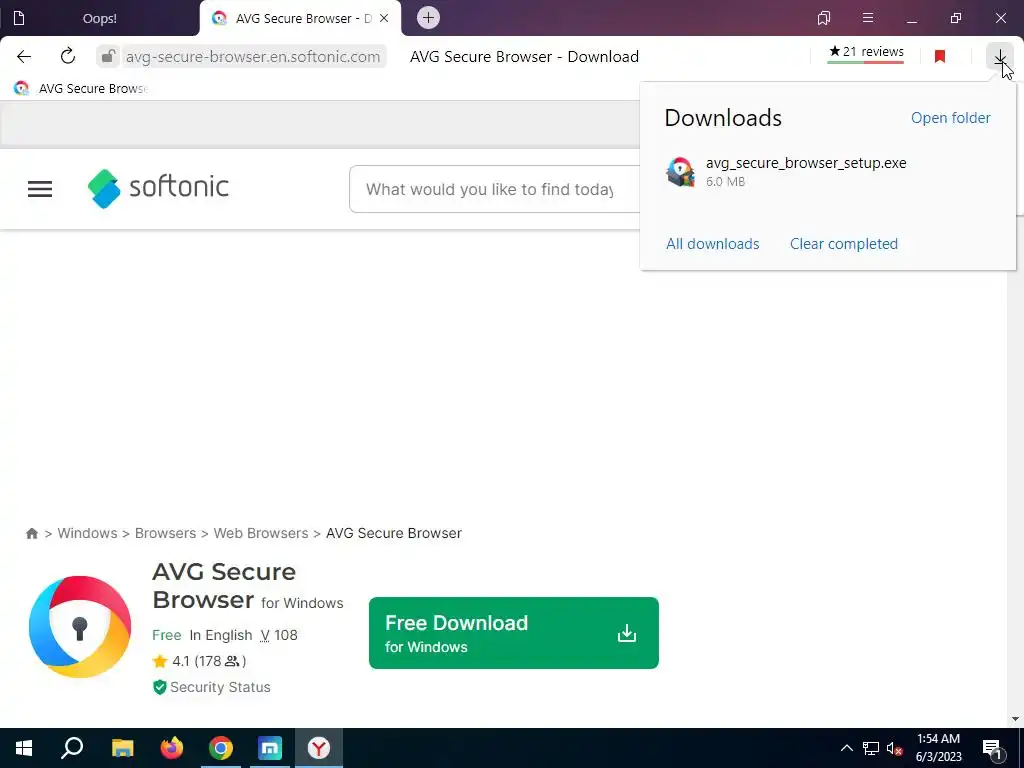Viewport: 1024px width, 768px height.
Task: Click Yandex Browser taskbar icon
Action: tap(319, 748)
